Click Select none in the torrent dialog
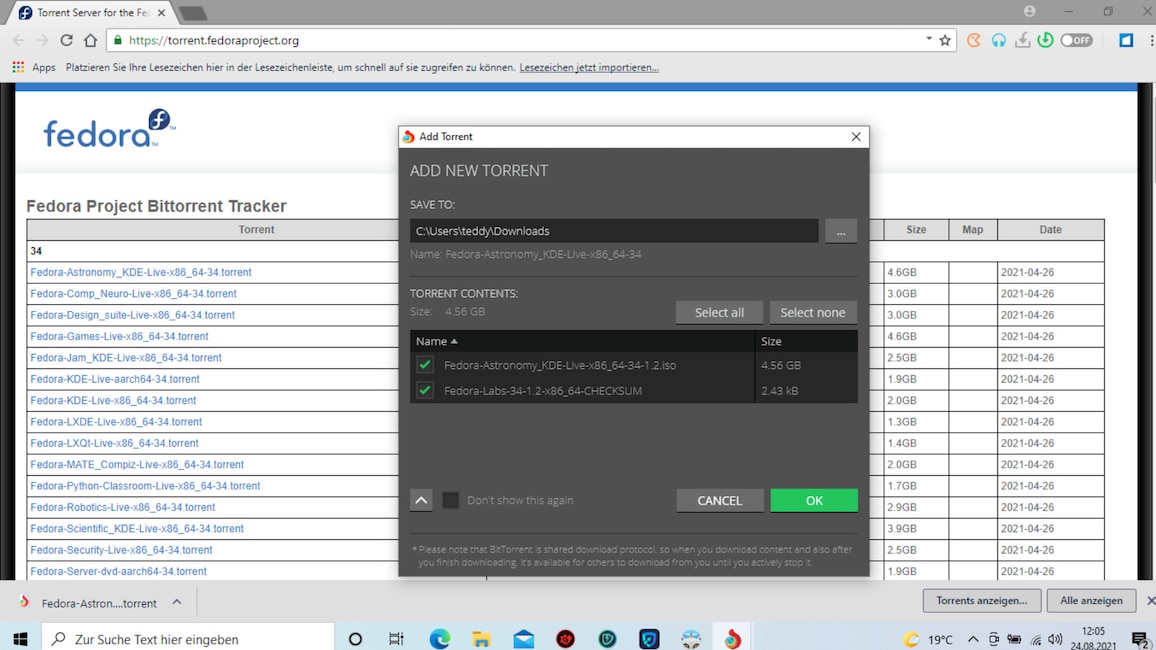 [x=812, y=312]
